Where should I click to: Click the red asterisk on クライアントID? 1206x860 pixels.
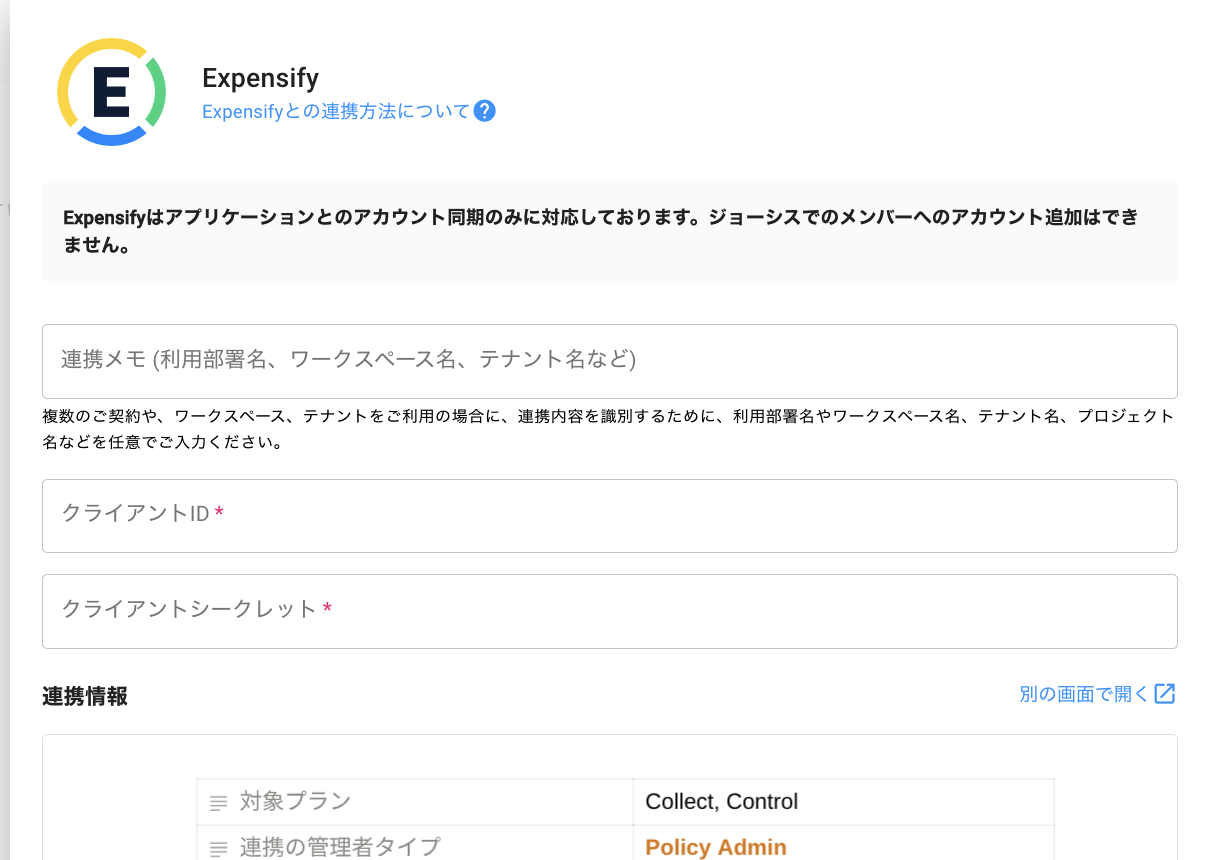coord(219,513)
